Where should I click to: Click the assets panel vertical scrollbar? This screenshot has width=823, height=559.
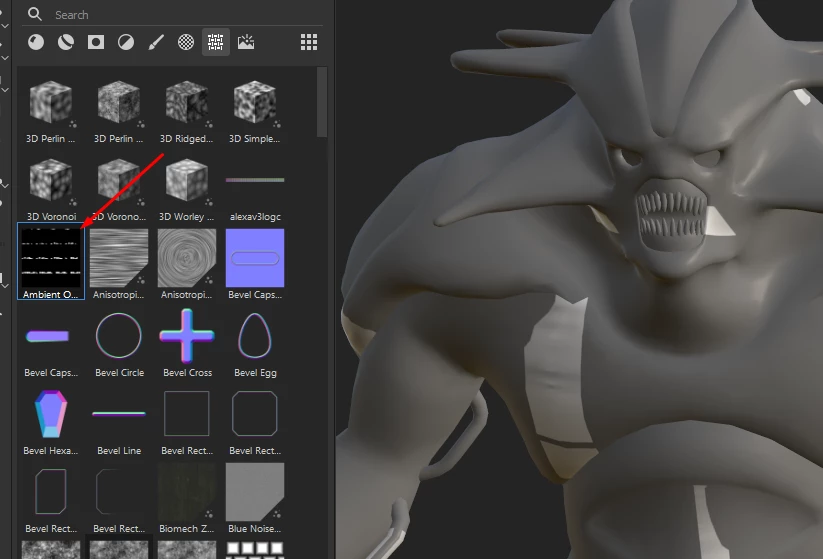click(x=322, y=102)
